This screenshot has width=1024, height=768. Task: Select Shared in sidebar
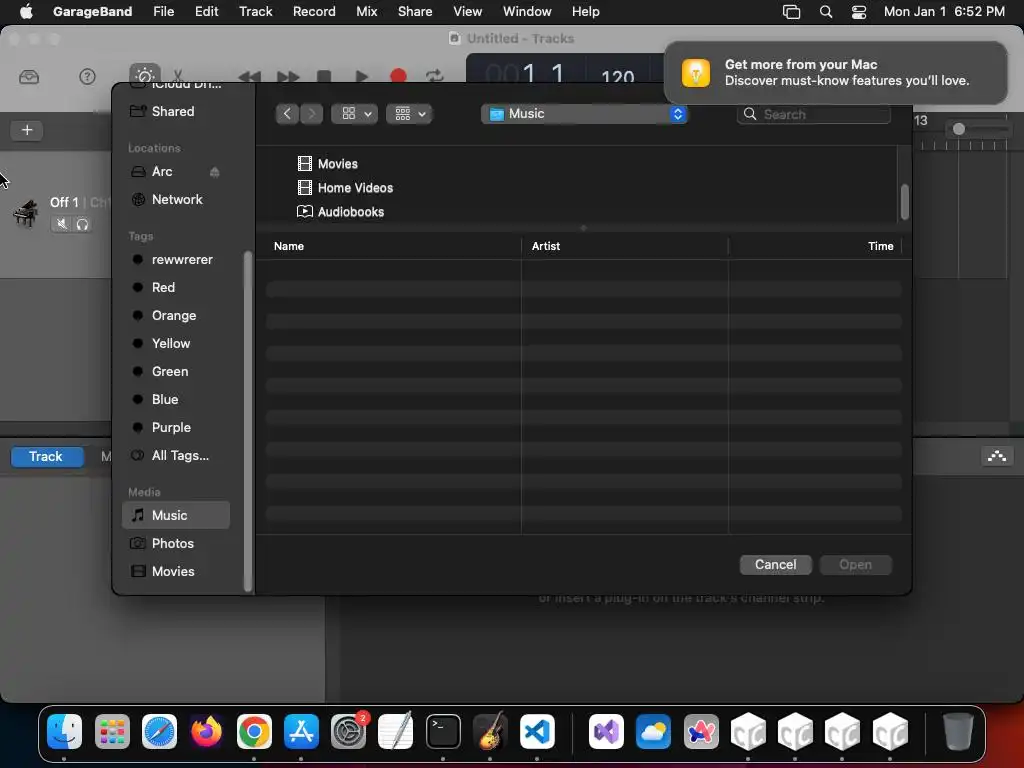[172, 111]
